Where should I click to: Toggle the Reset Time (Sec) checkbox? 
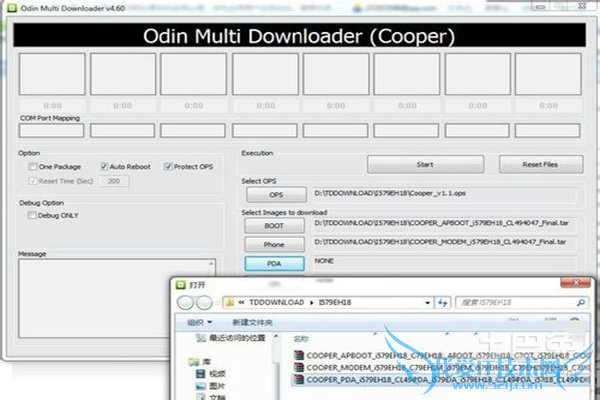point(33,181)
